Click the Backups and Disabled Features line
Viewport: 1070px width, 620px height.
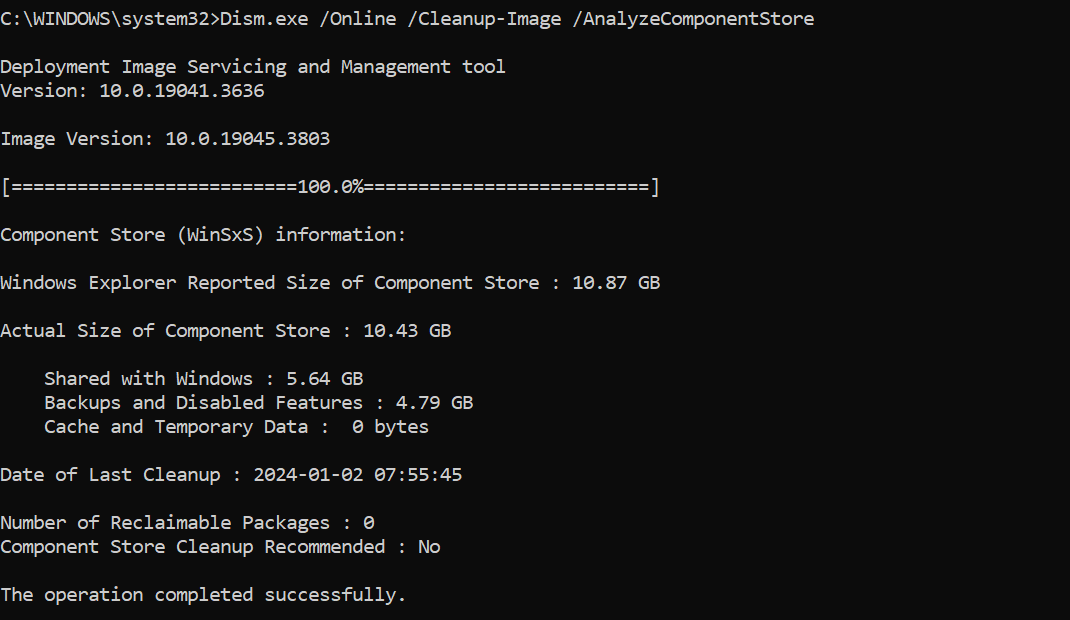click(203, 403)
